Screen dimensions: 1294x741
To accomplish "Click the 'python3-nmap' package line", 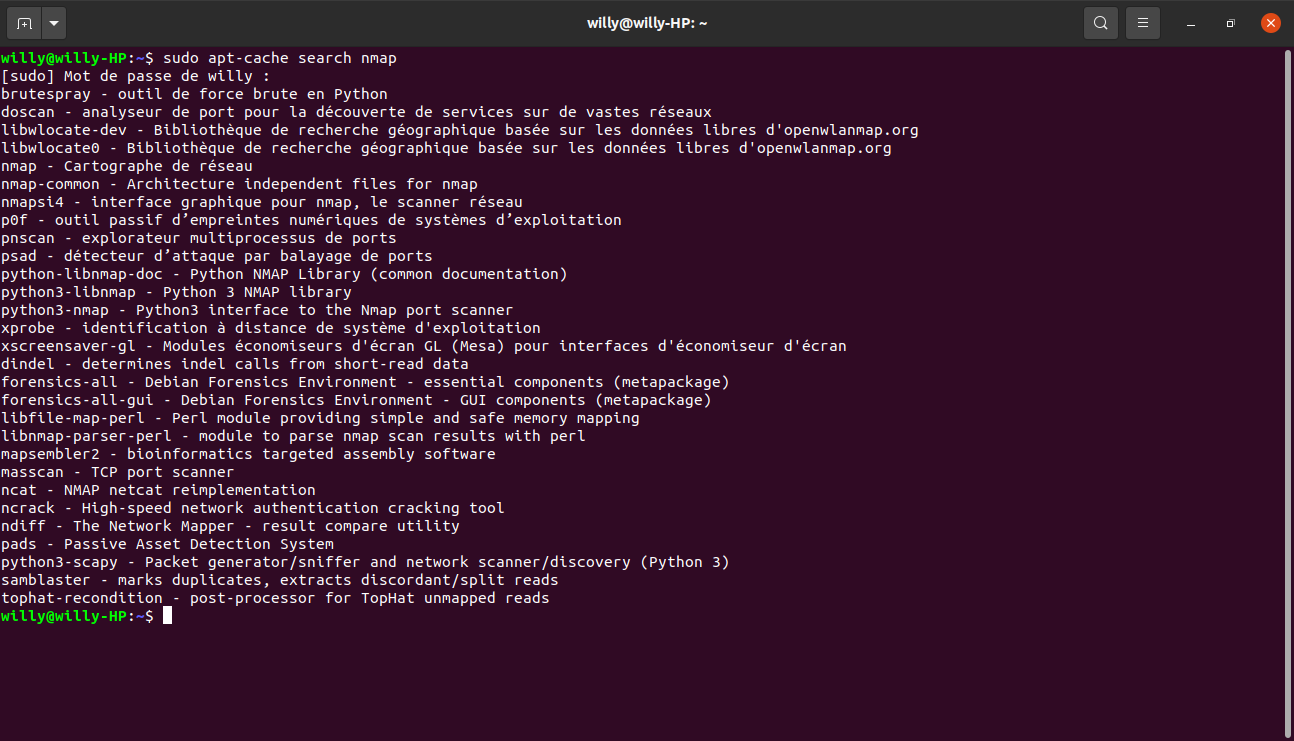I will coord(257,310).
